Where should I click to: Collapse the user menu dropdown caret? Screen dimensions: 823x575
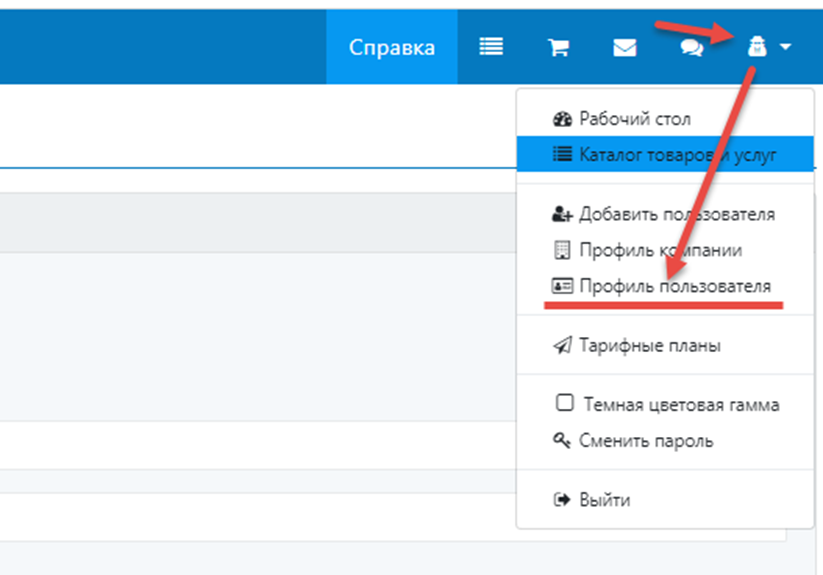(786, 47)
